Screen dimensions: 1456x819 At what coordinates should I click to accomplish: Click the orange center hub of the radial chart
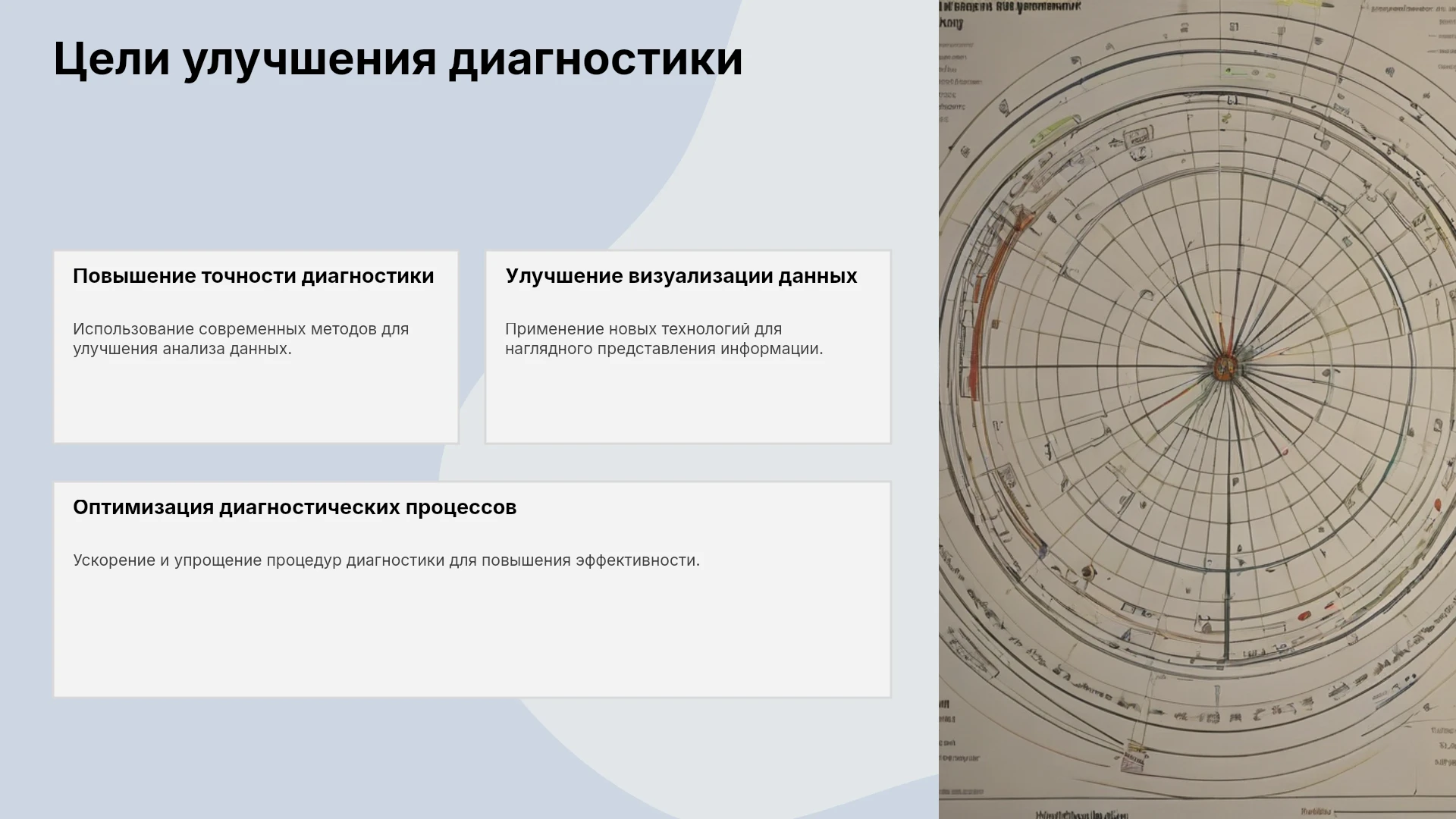(x=1222, y=368)
